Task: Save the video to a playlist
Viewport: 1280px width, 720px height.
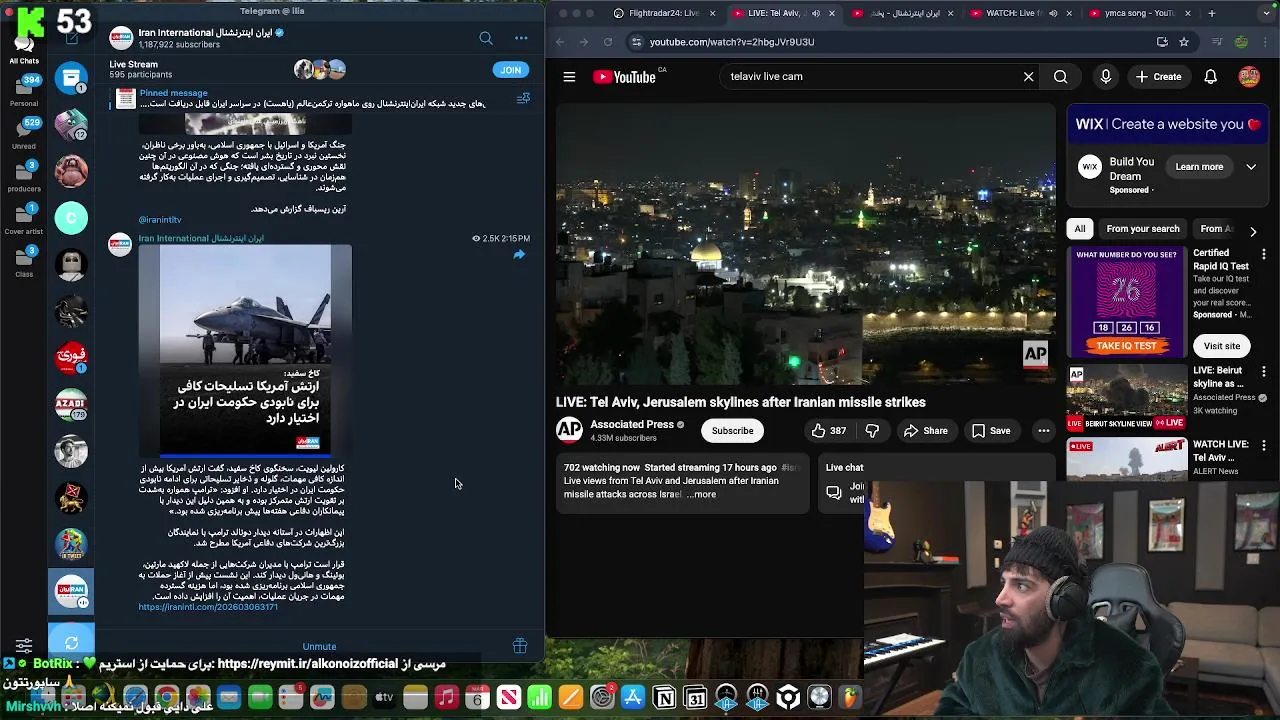Action: [991, 431]
